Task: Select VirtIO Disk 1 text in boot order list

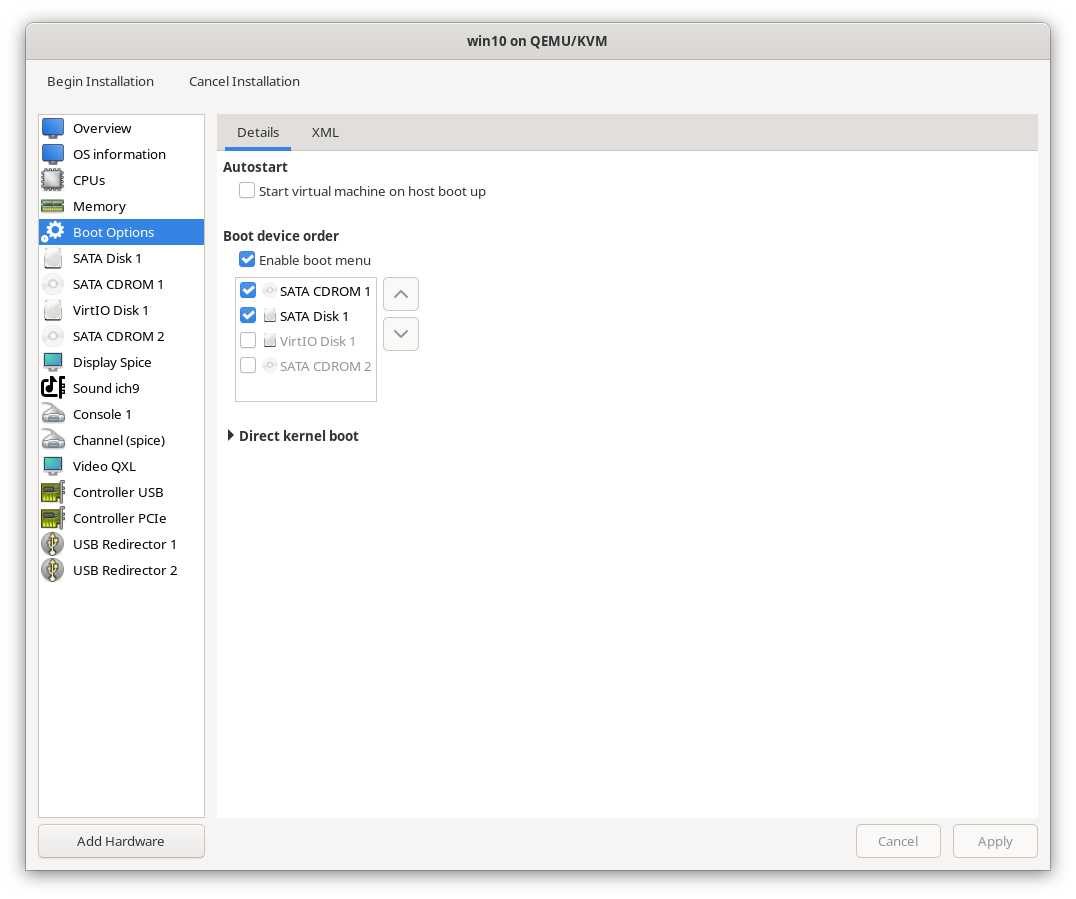Action: pos(318,342)
